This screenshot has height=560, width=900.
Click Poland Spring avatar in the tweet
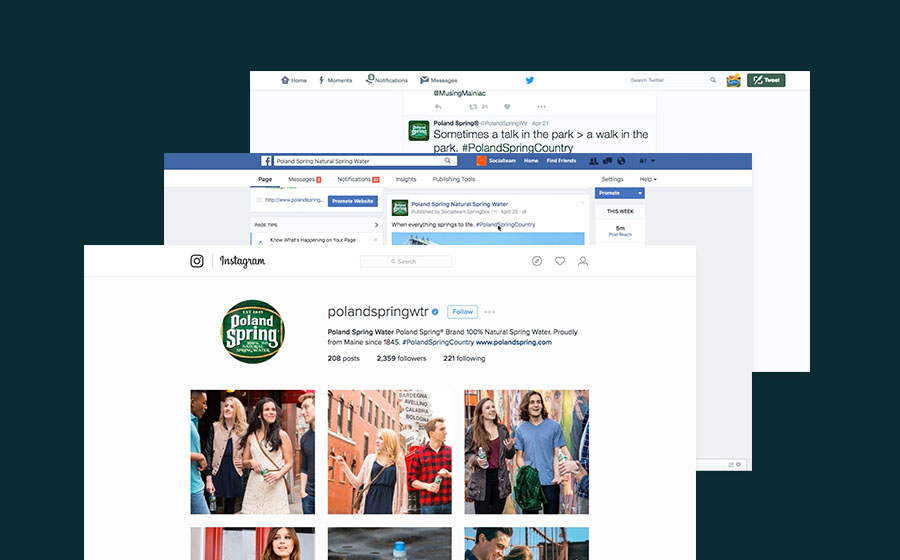418,130
